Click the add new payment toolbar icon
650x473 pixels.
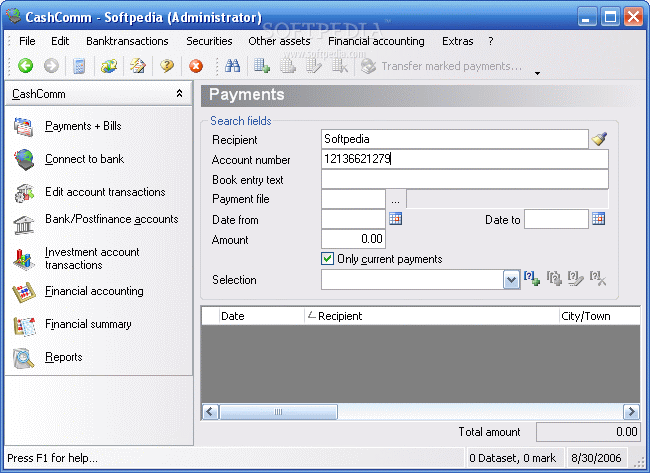point(262,65)
